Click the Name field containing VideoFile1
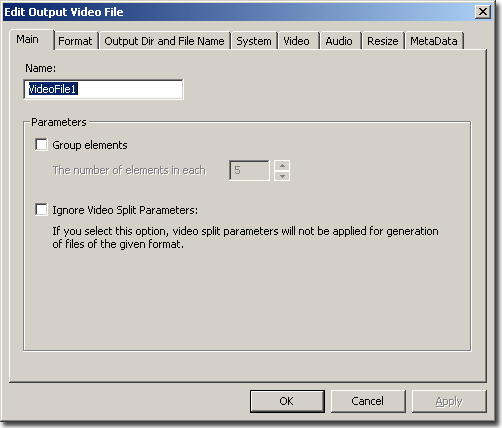This screenshot has height=428, width=502. click(103, 89)
